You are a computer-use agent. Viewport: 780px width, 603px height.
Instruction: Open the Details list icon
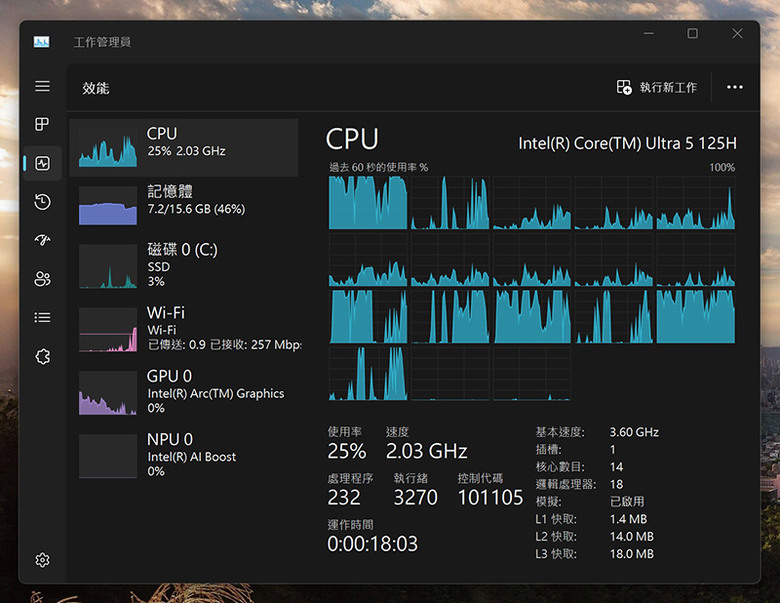[x=42, y=317]
